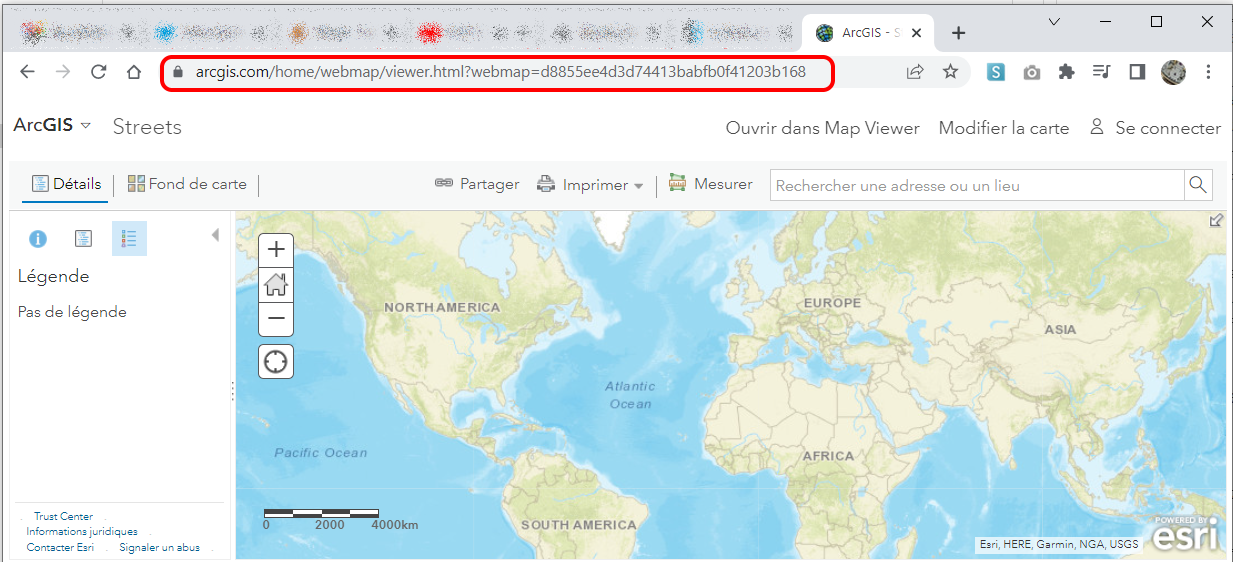Click the Partager share button

pos(477,184)
